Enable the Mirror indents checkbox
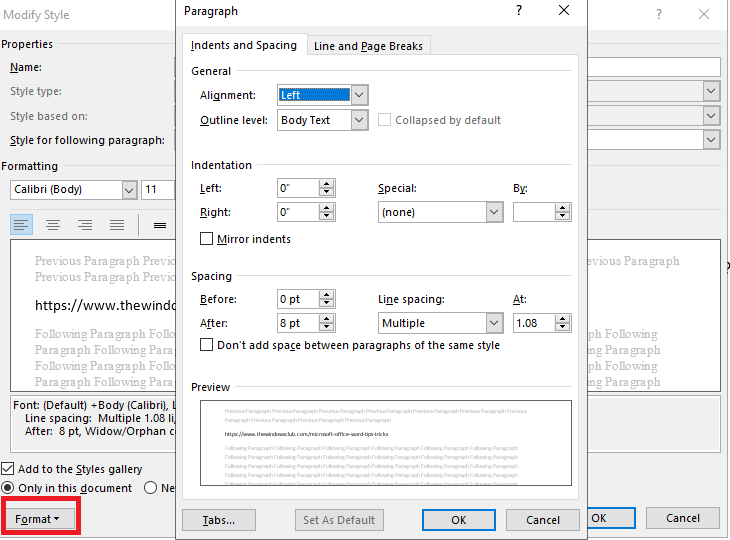This screenshot has width=730, height=540. (207, 239)
